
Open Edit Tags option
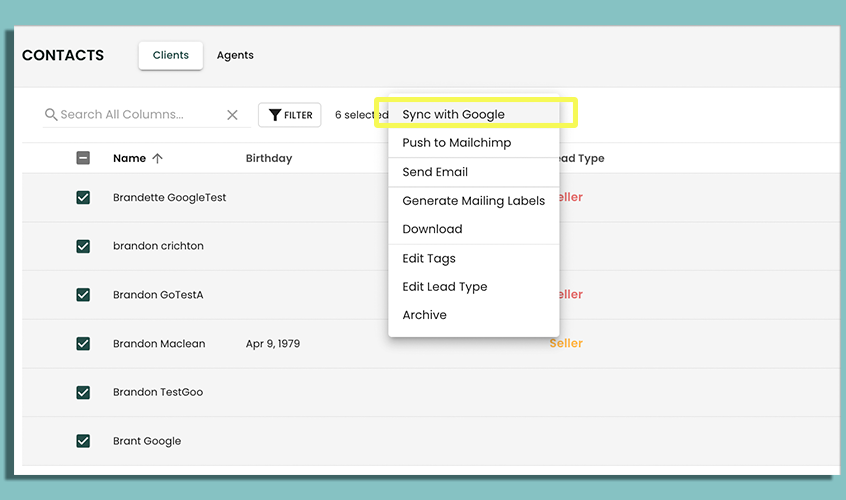click(x=429, y=259)
